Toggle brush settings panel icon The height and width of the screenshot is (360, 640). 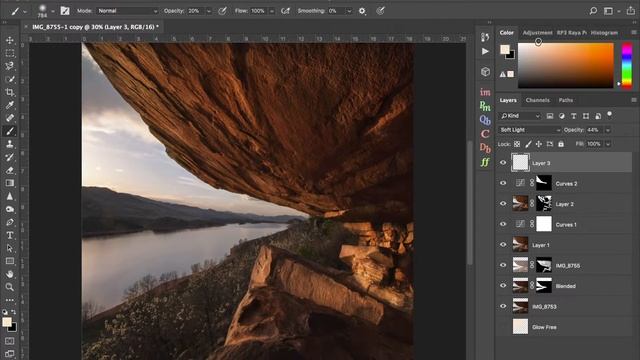point(65,11)
